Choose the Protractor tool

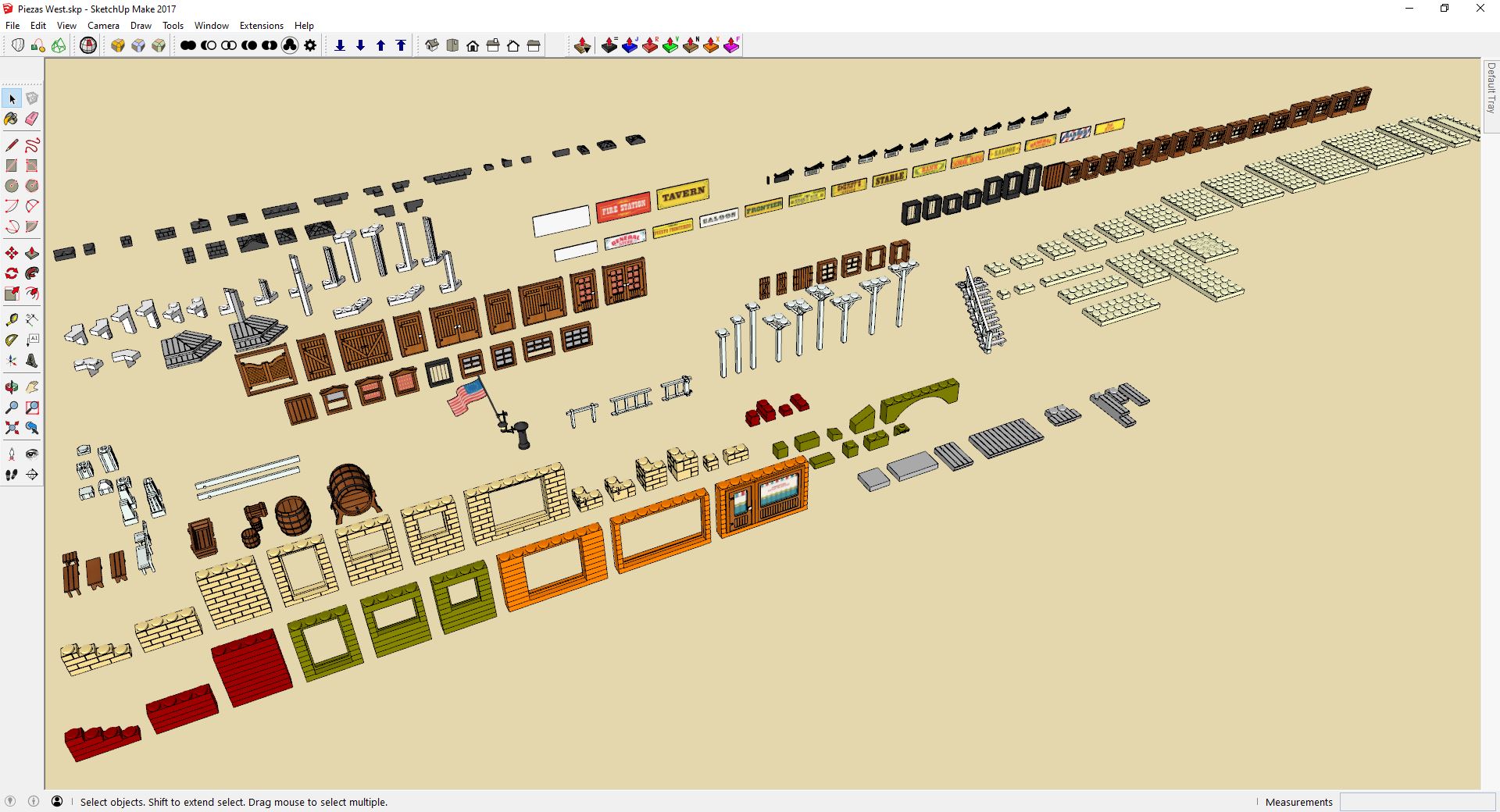pyautogui.click(x=12, y=340)
